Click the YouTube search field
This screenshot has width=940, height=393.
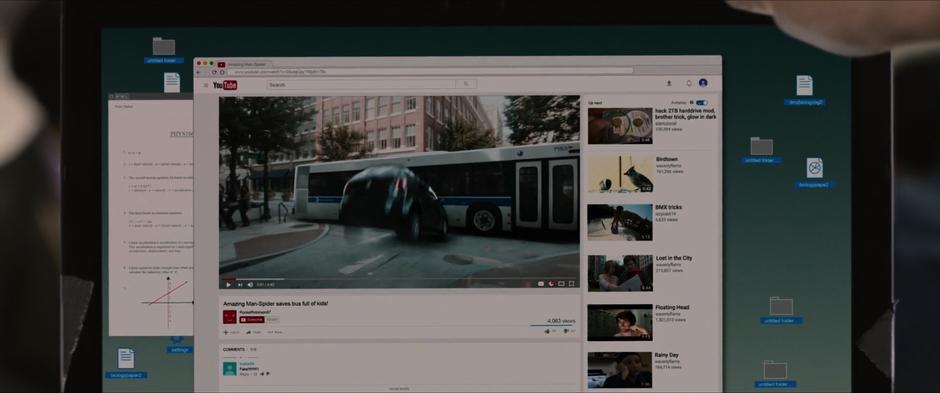coord(361,84)
